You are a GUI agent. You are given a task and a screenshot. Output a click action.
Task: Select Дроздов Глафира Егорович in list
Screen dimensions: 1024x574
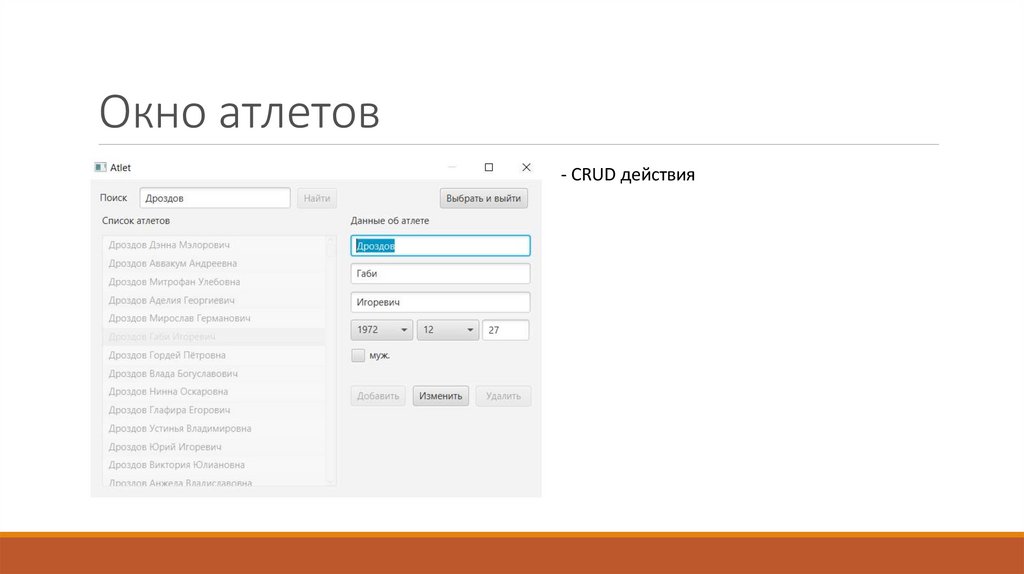point(214,410)
